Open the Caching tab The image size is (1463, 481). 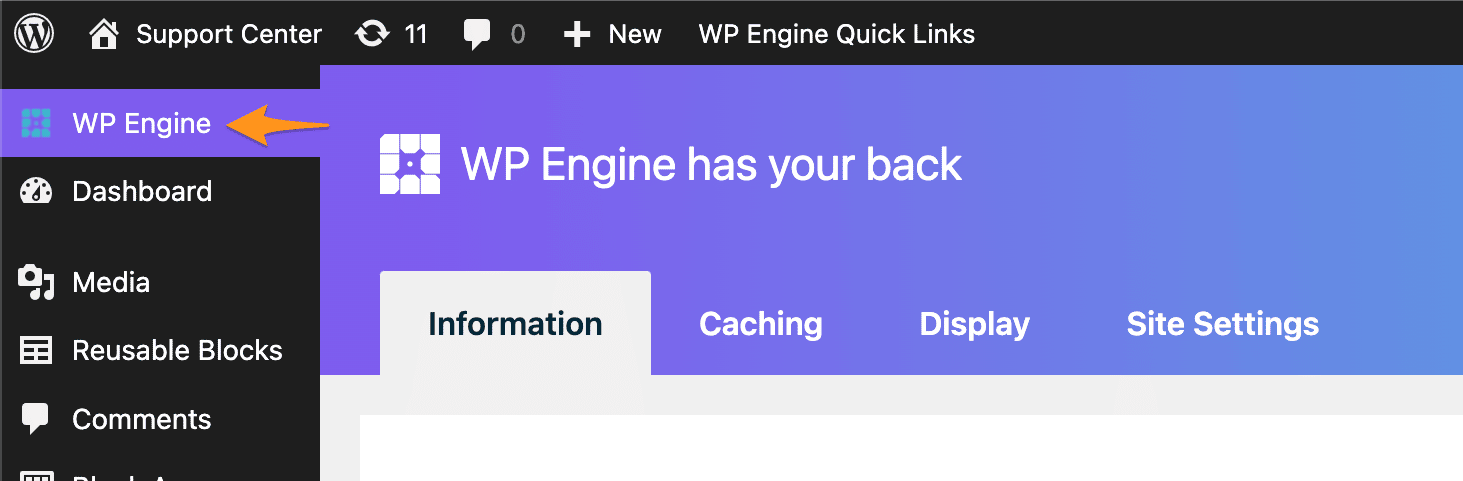coord(761,324)
